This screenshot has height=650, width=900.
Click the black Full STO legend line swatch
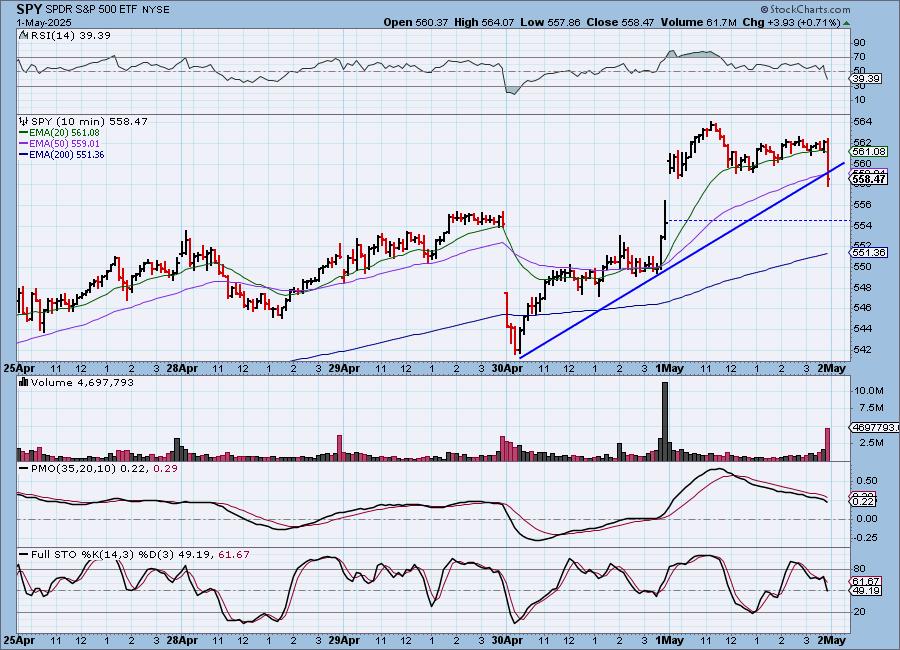(24, 555)
